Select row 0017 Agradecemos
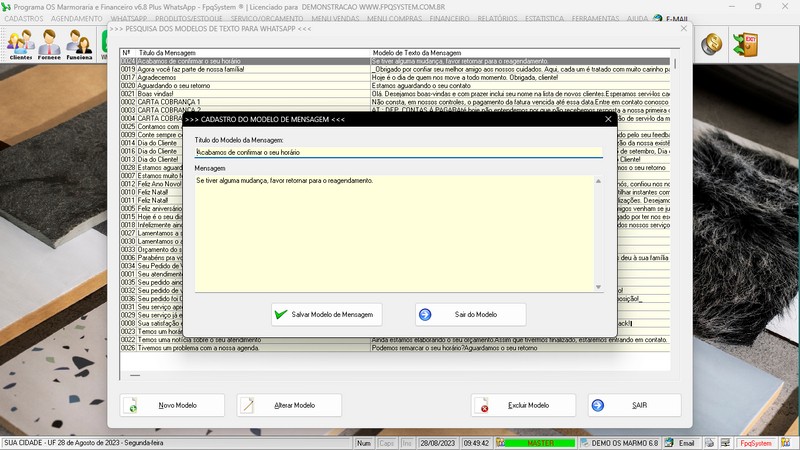Image resolution: width=800 pixels, height=450 pixels. 395,78
